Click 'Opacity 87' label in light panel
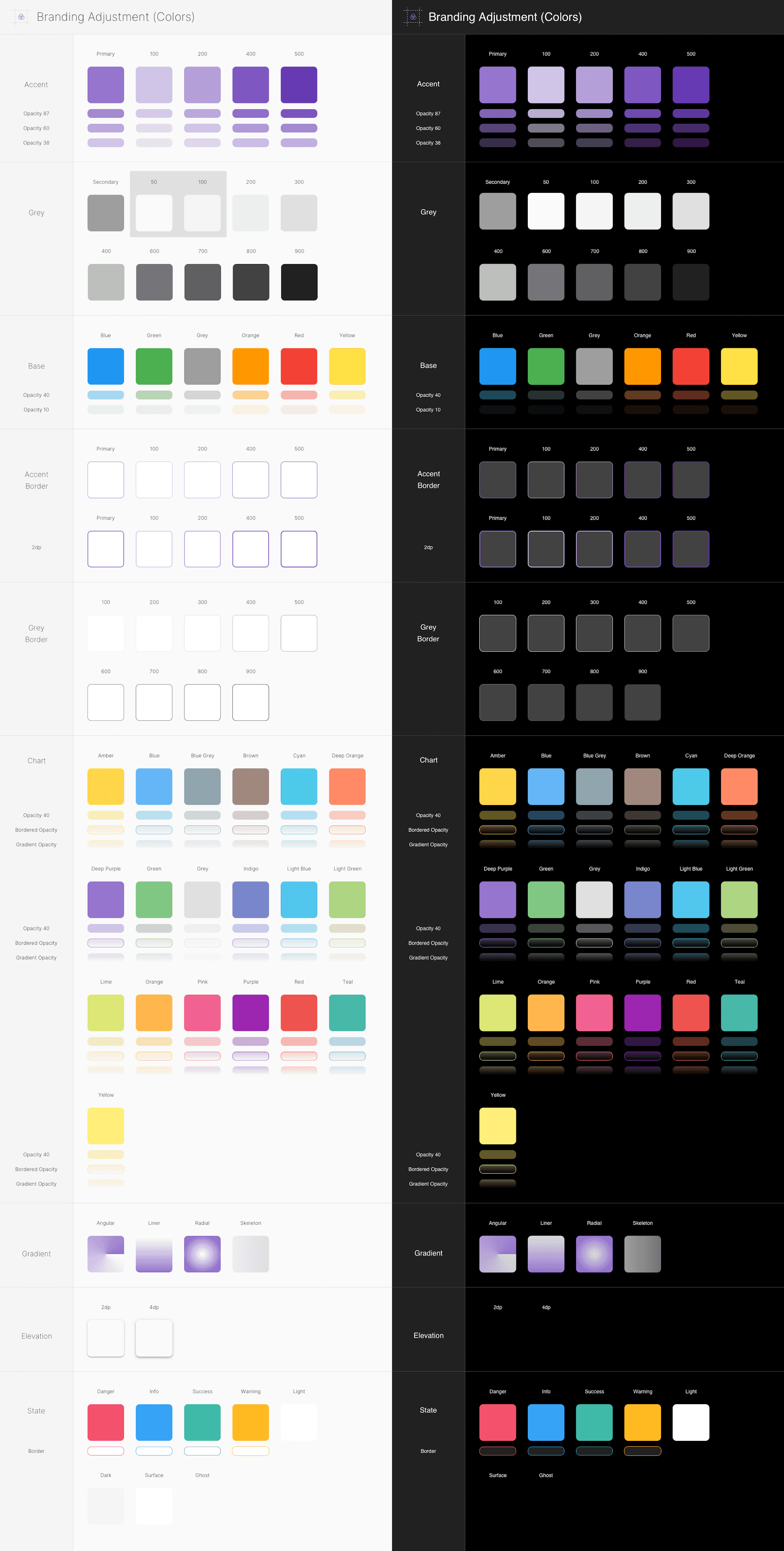The width and height of the screenshot is (784, 1551). point(36,114)
